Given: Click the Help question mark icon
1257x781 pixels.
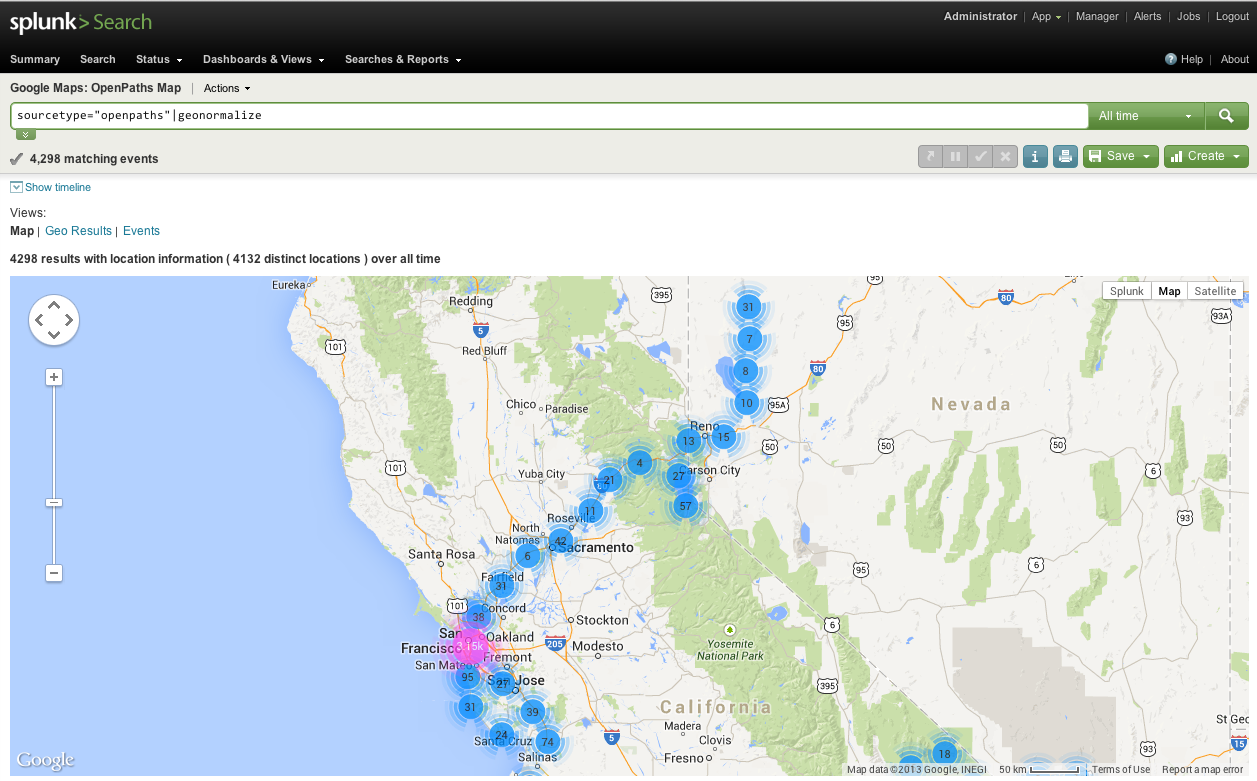Looking at the screenshot, I should point(1170,59).
